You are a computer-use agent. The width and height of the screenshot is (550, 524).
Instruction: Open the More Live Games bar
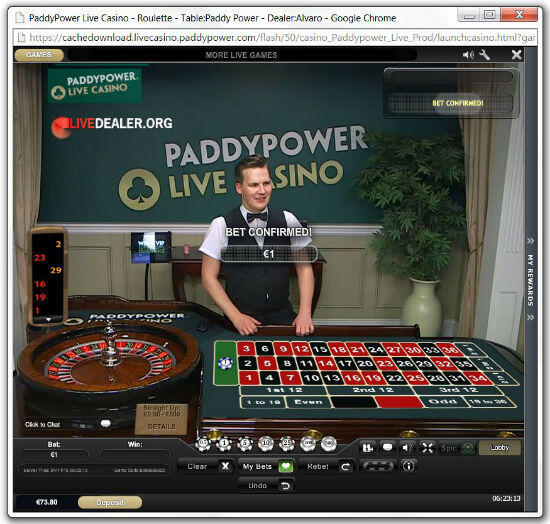point(241,55)
